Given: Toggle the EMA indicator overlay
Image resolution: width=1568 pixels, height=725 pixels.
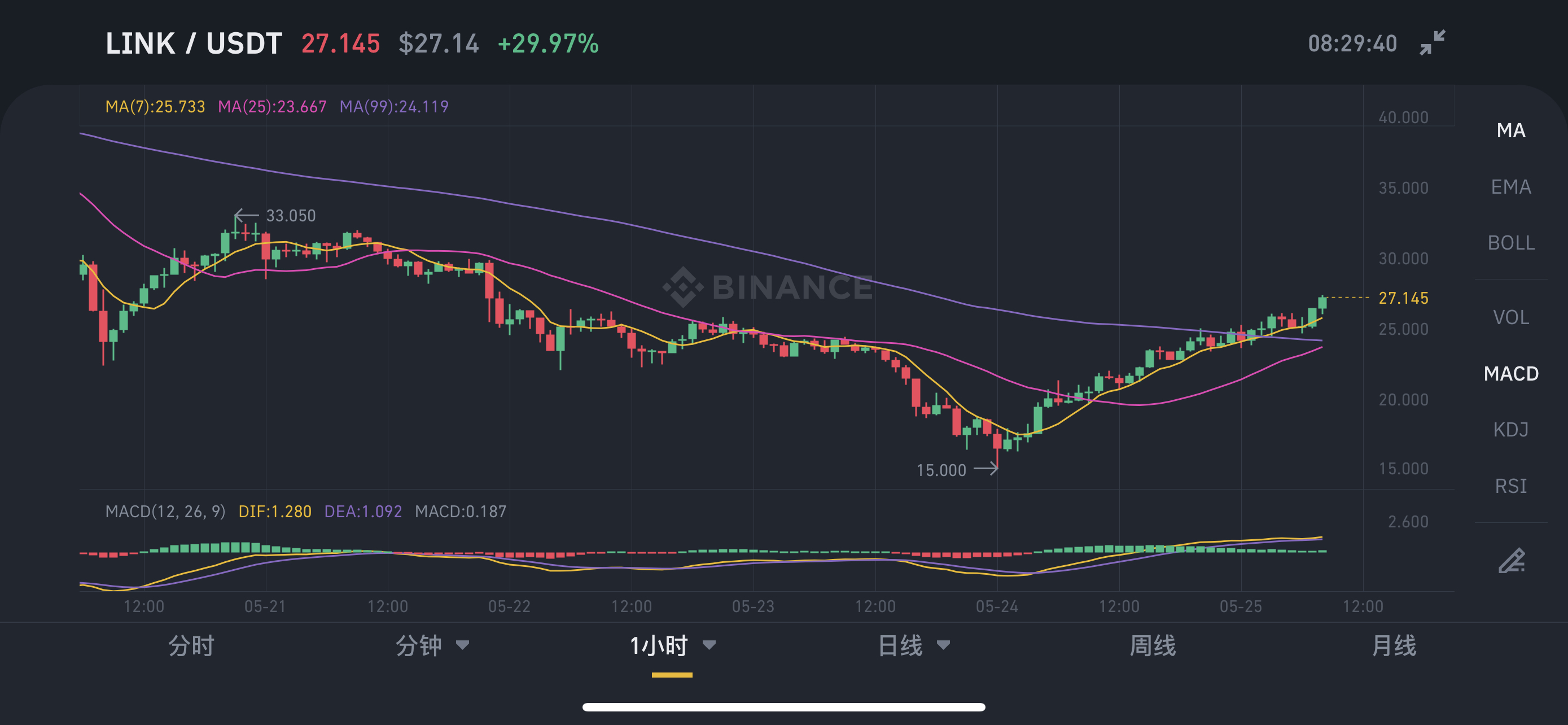Looking at the screenshot, I should (1511, 186).
